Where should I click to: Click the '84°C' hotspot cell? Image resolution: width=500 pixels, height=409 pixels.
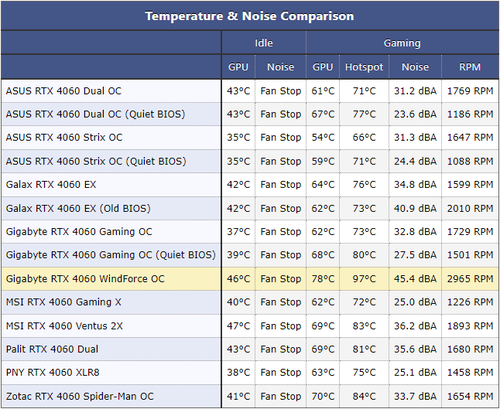pos(364,396)
